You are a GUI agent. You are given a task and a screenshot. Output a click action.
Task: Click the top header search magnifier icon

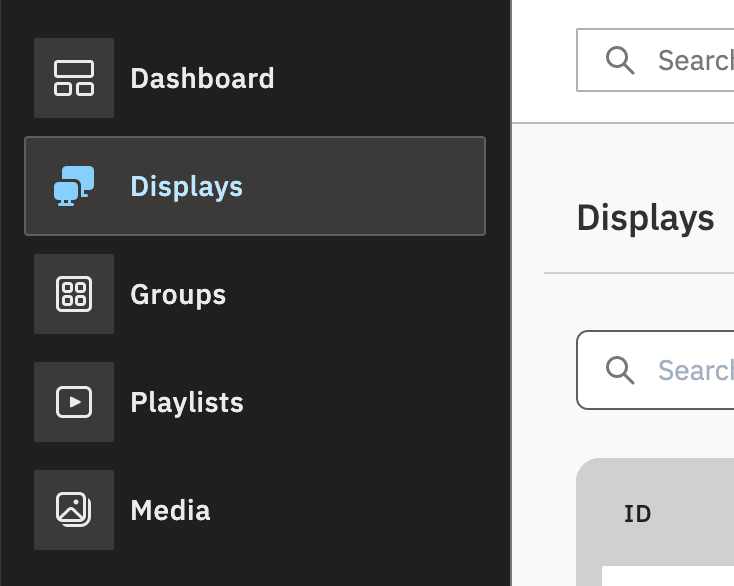620,60
